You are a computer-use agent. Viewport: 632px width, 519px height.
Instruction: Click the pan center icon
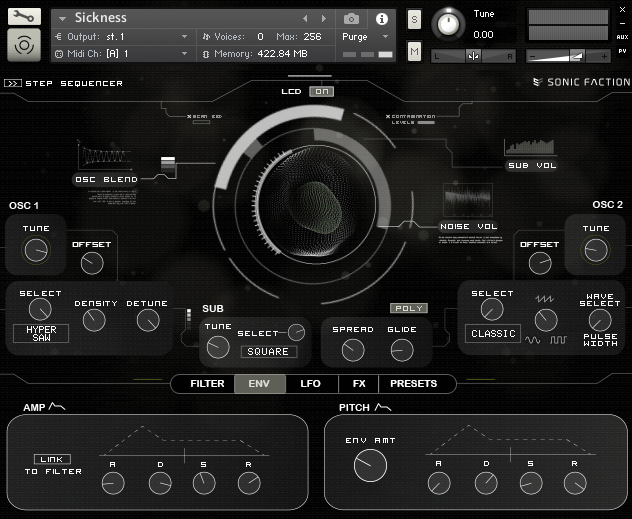(x=473, y=56)
